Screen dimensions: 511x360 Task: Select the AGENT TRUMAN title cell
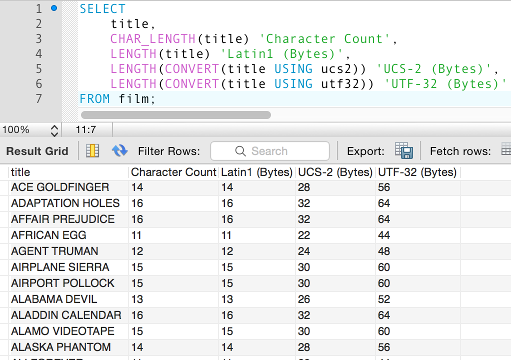(x=68, y=251)
